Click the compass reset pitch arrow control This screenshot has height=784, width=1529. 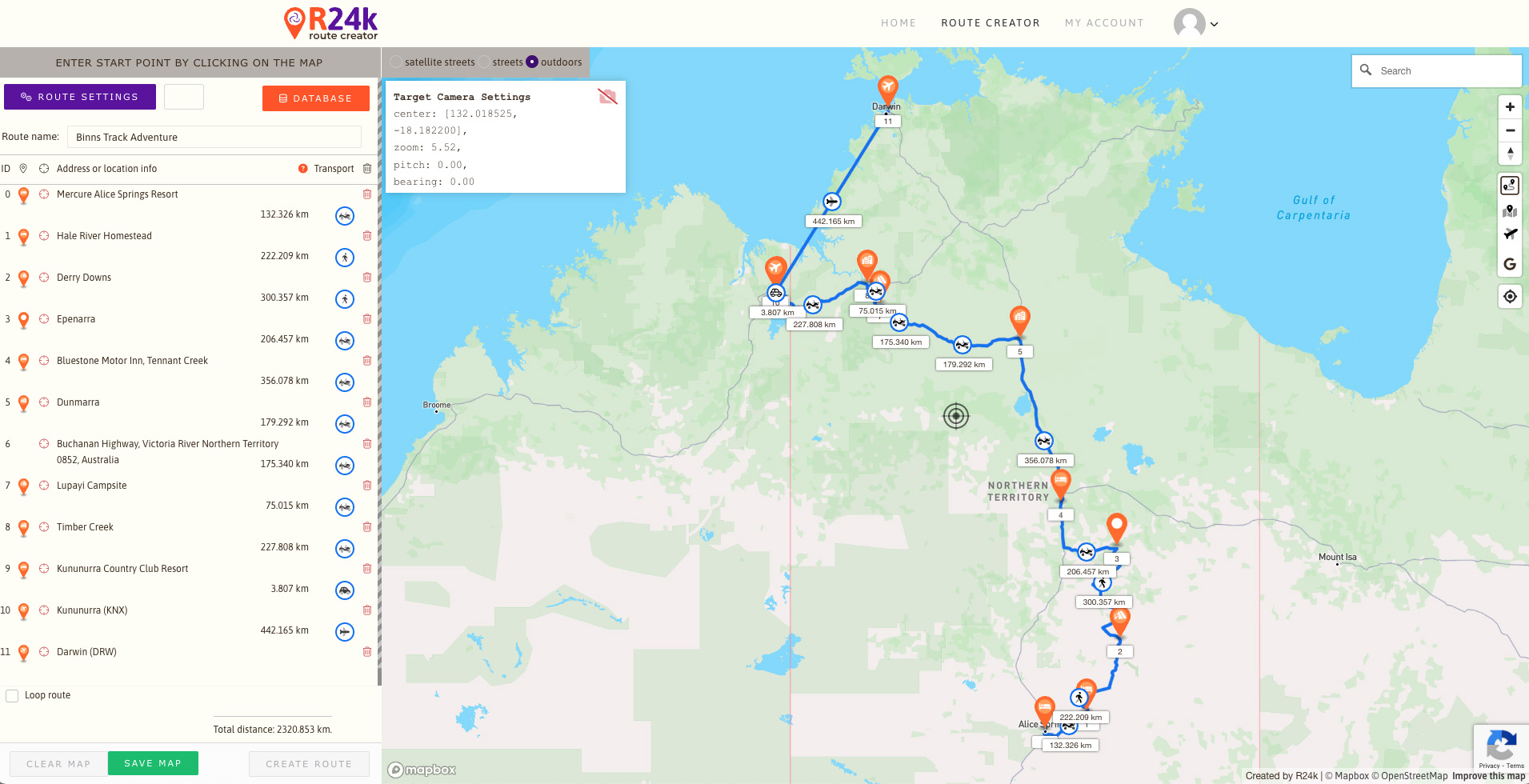1510,153
